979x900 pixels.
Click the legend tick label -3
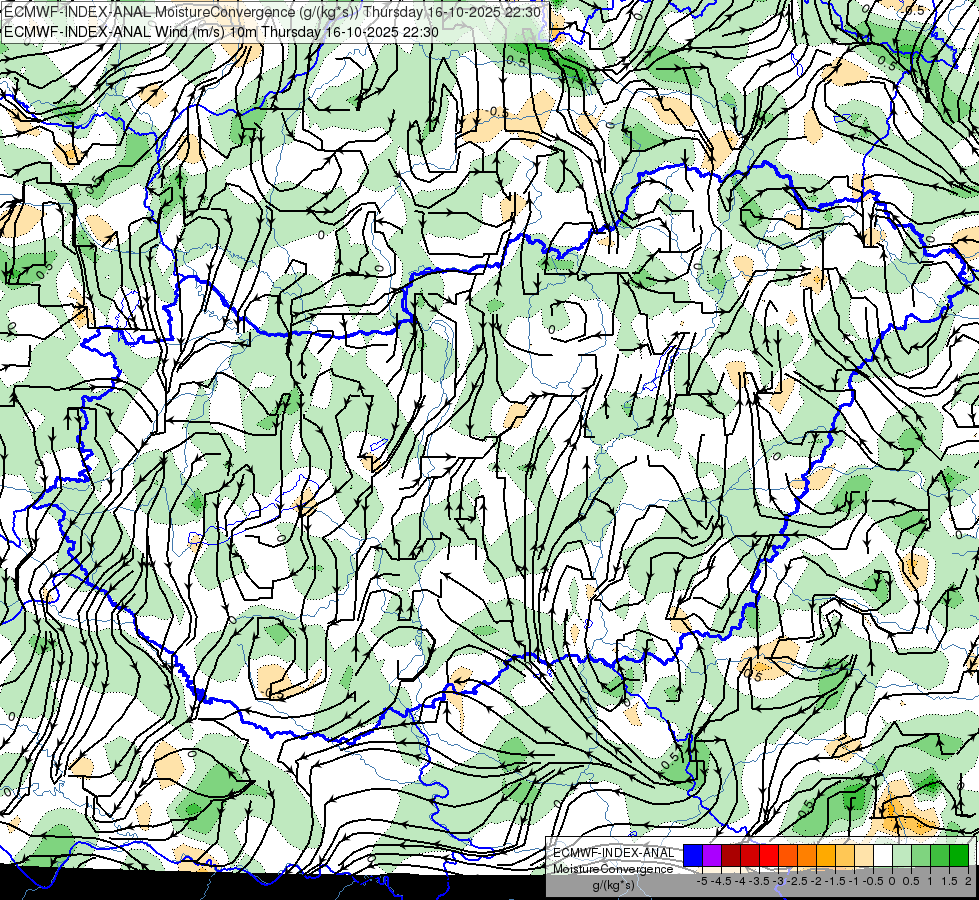[x=778, y=881]
